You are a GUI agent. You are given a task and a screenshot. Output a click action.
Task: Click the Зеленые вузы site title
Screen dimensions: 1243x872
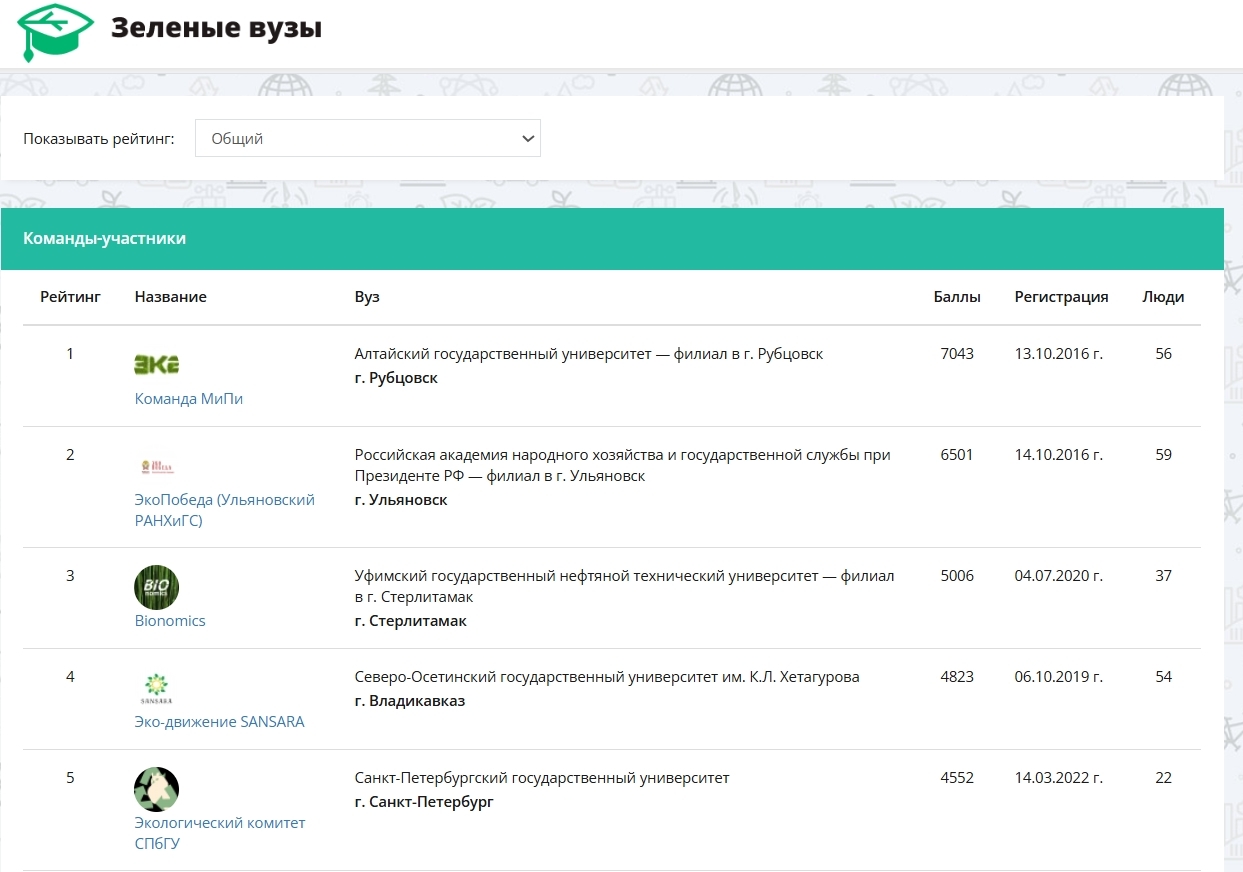(x=216, y=28)
